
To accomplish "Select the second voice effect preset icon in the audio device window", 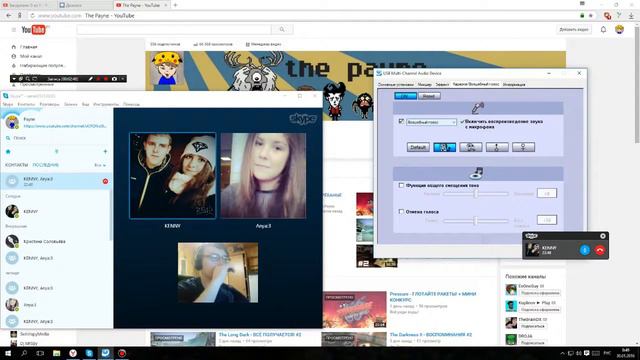I will pos(444,147).
